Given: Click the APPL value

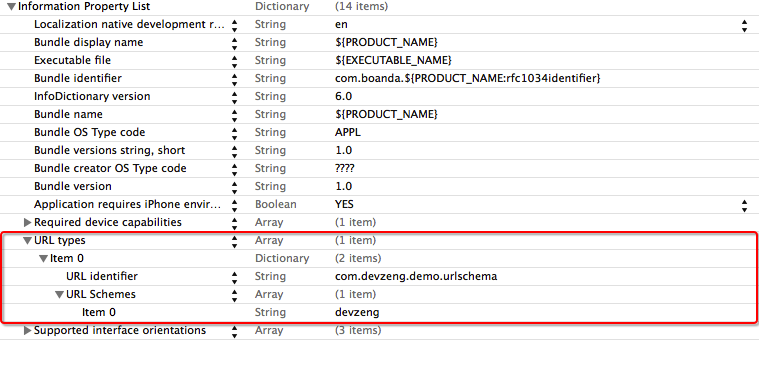Looking at the screenshot, I should (348, 132).
